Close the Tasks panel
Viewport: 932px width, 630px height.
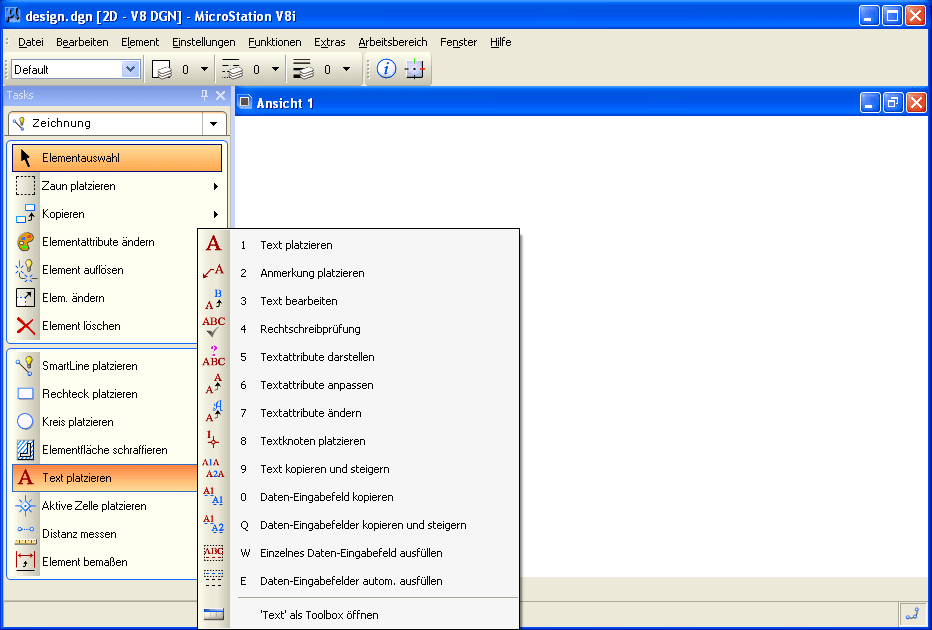[221, 95]
